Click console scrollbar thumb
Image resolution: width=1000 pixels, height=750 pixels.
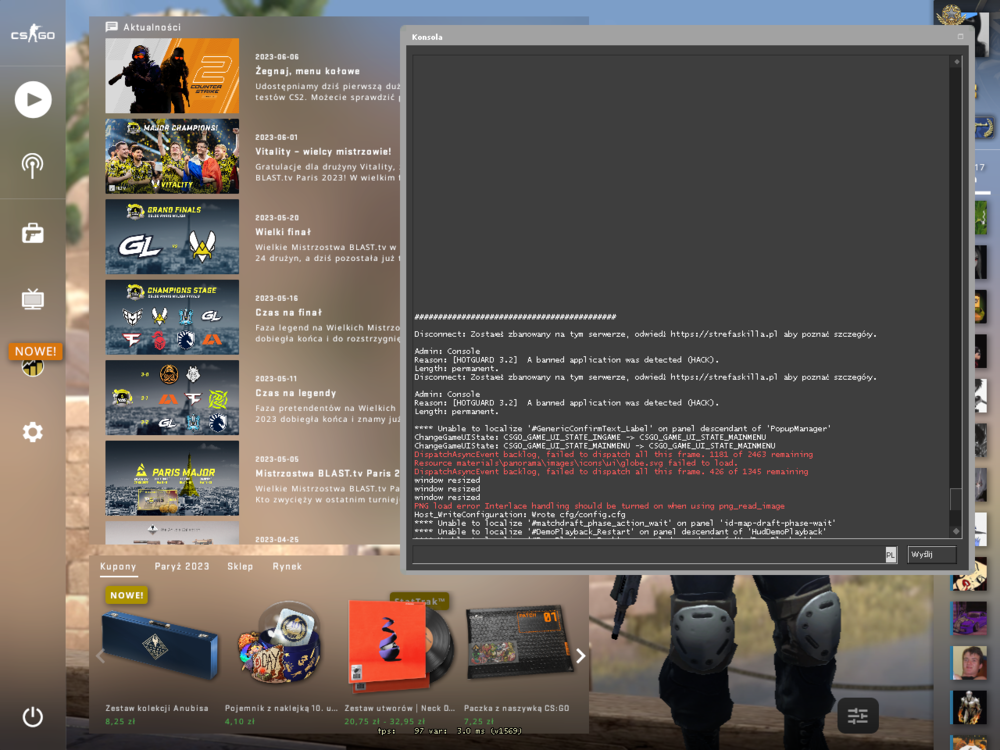click(x=956, y=499)
